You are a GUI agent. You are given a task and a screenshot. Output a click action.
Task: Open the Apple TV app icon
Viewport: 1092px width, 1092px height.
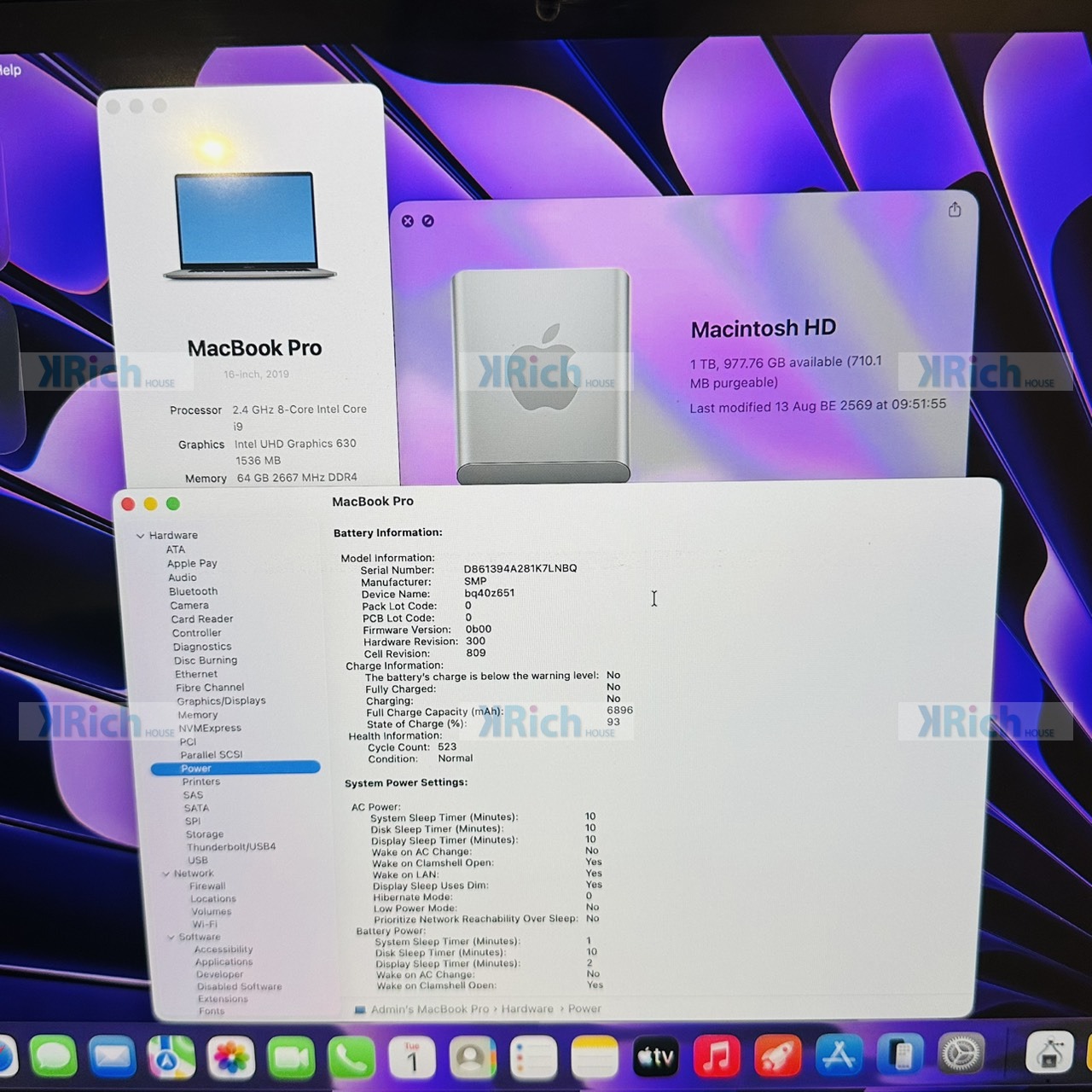[655, 1058]
